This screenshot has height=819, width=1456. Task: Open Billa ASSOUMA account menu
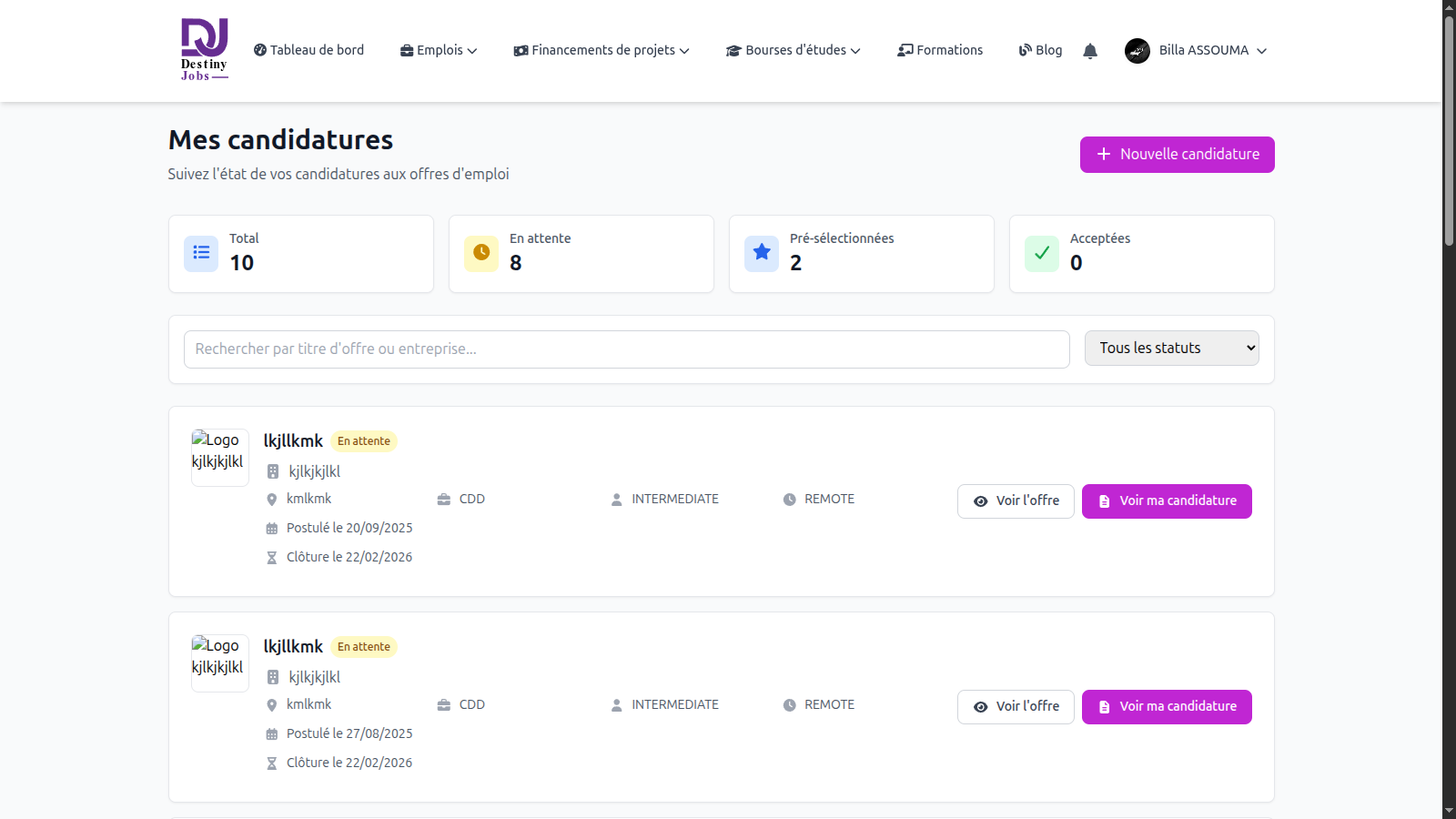click(1204, 51)
